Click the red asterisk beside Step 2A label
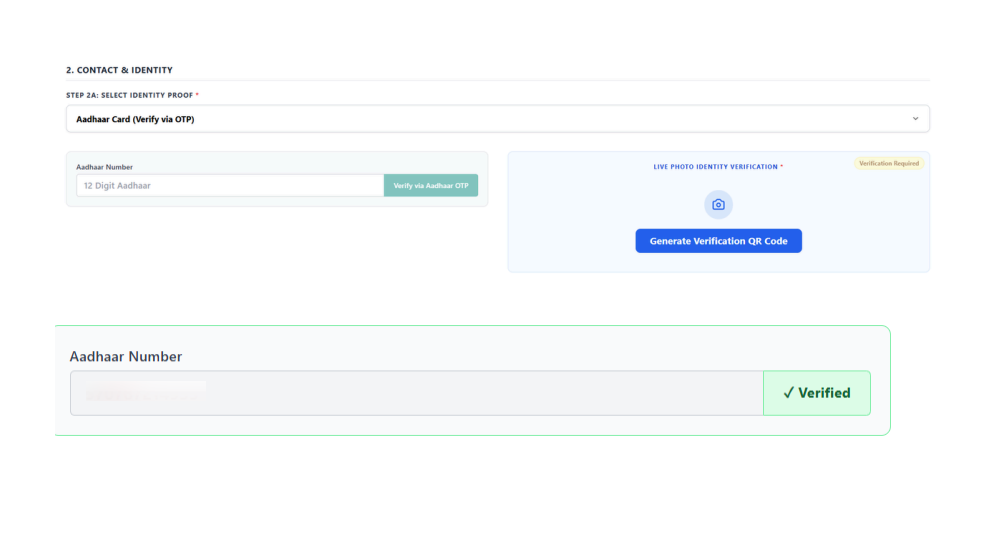Viewport: 986px width, 550px height. pos(197,95)
